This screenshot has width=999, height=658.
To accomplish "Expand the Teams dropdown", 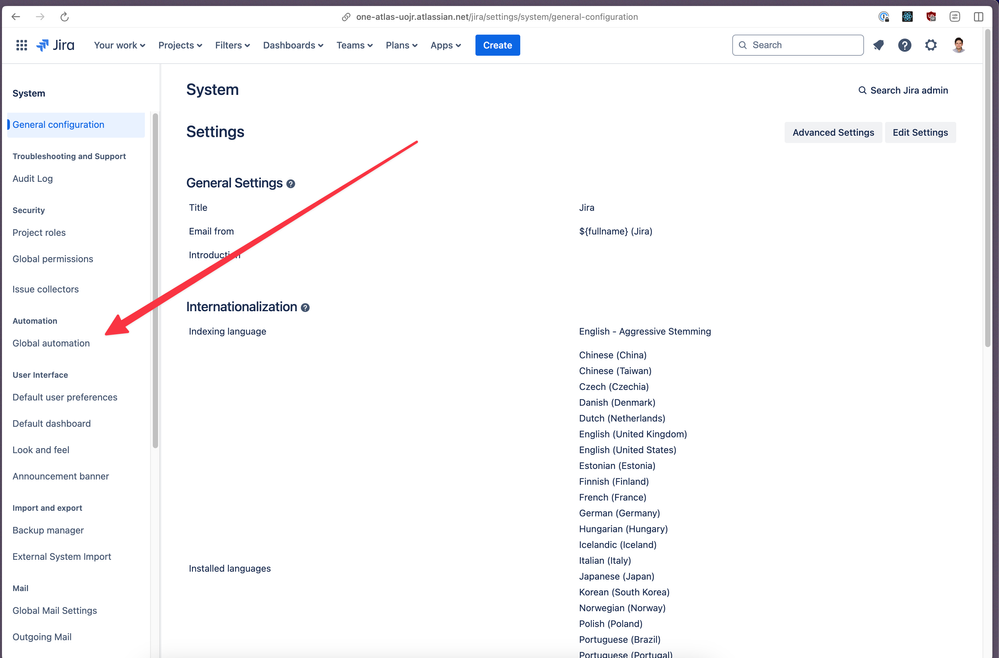I will pos(354,45).
